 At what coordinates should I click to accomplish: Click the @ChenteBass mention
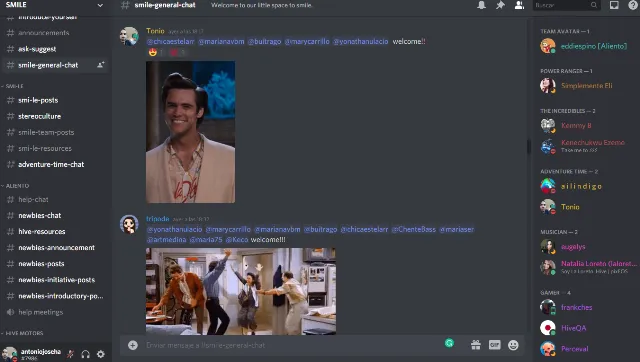click(413, 229)
